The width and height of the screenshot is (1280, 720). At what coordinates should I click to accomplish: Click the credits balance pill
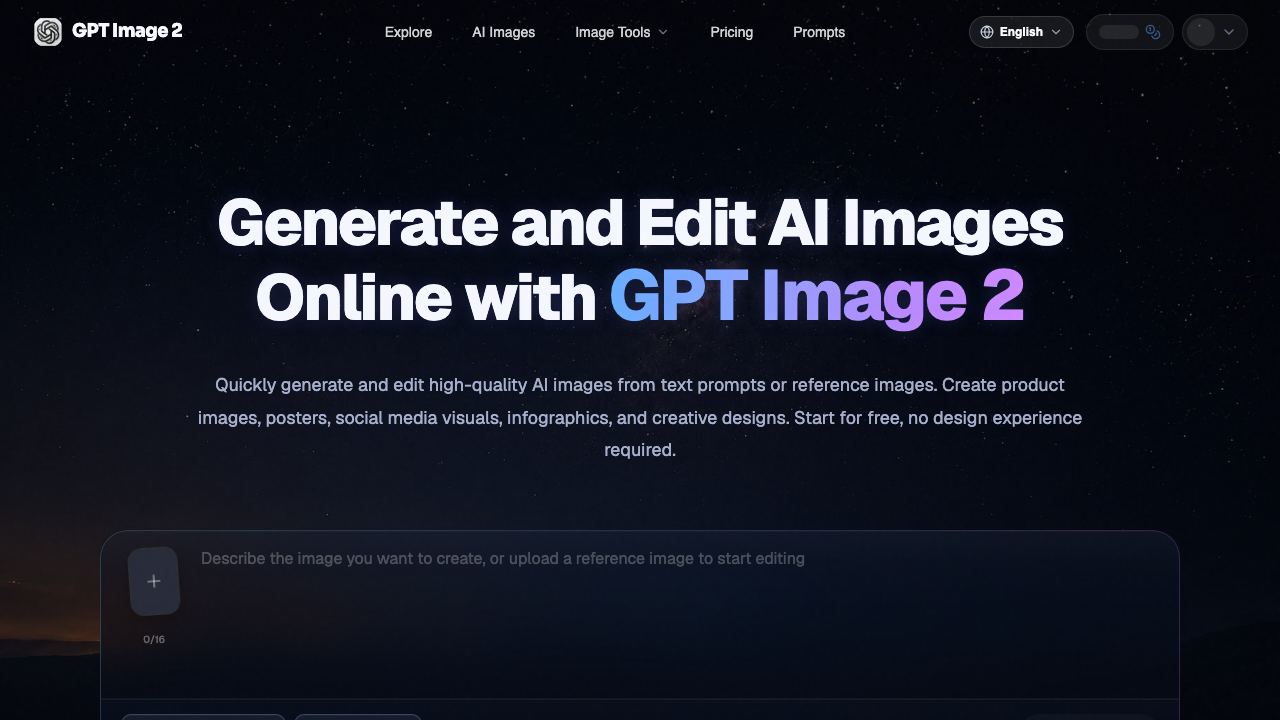[1129, 32]
